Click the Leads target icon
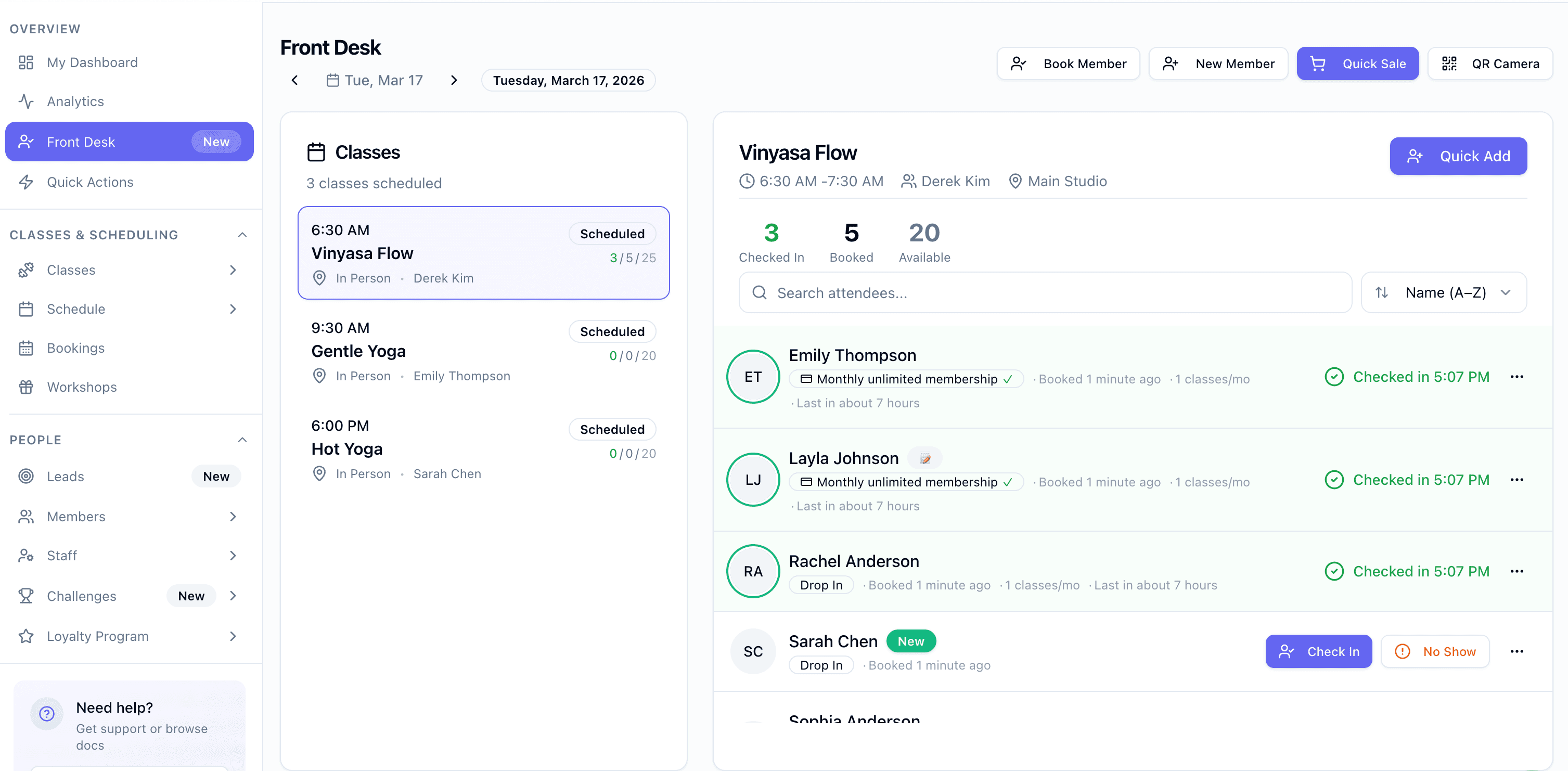This screenshot has width=1568, height=771. click(25, 477)
